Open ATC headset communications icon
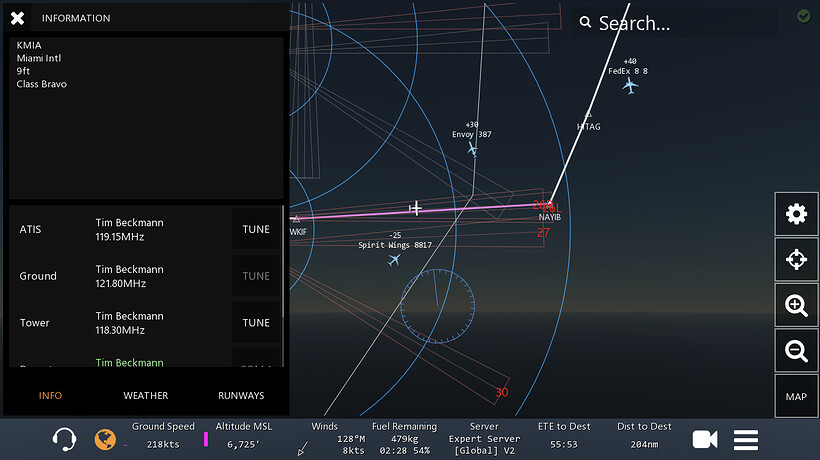 pos(64,439)
